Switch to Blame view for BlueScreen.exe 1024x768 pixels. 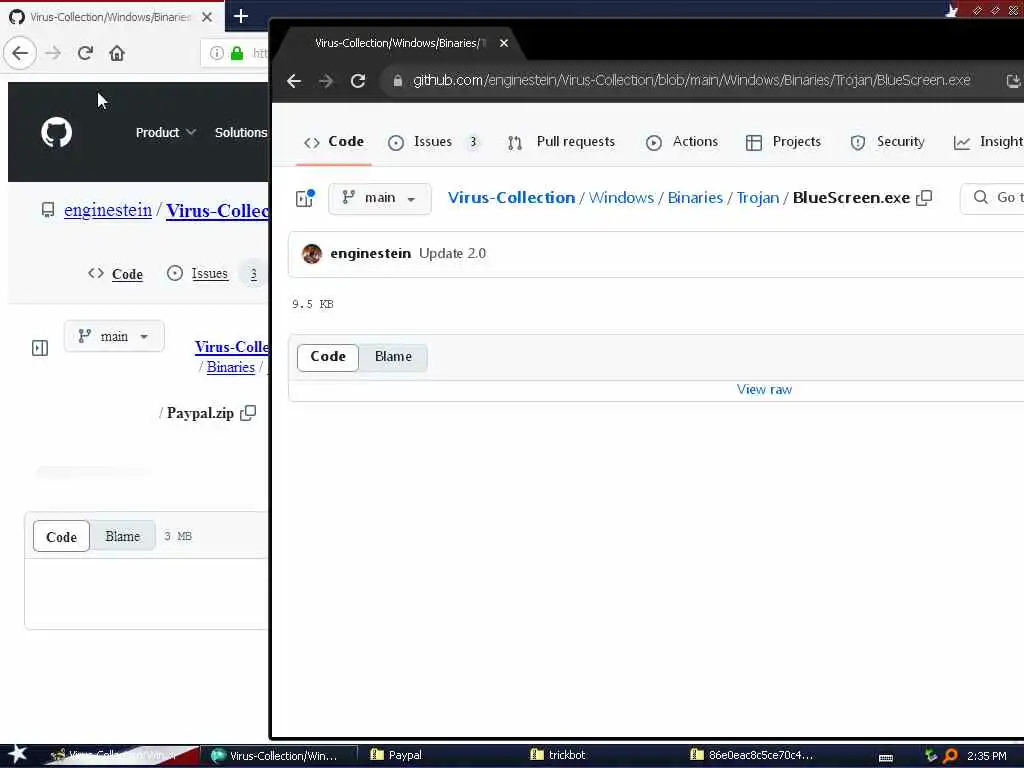(x=393, y=357)
